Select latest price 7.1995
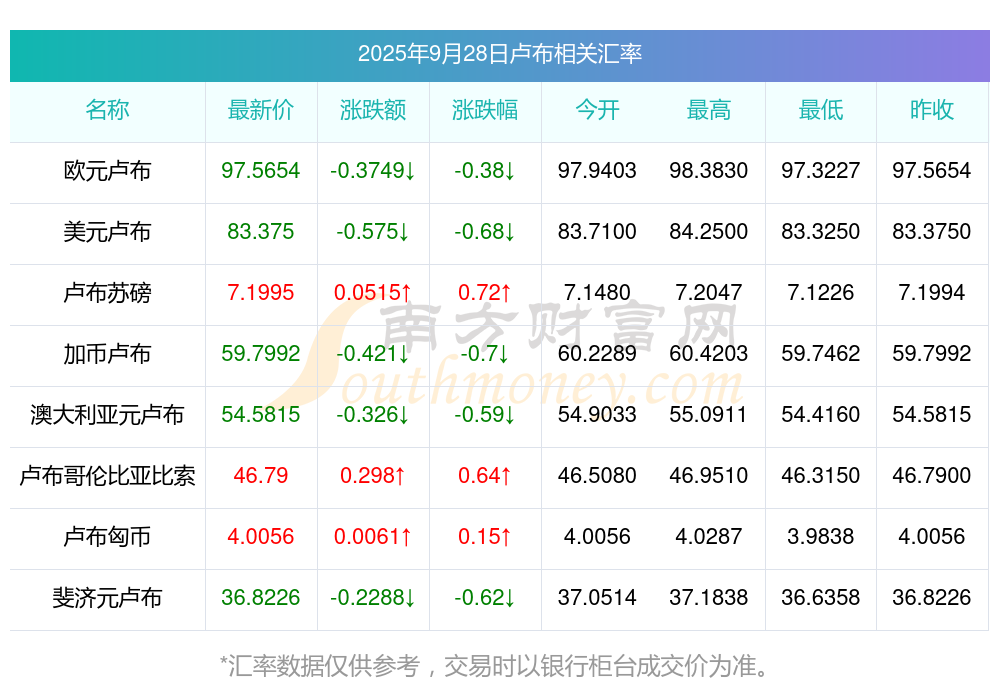This screenshot has width=1000, height=697. 261,293
